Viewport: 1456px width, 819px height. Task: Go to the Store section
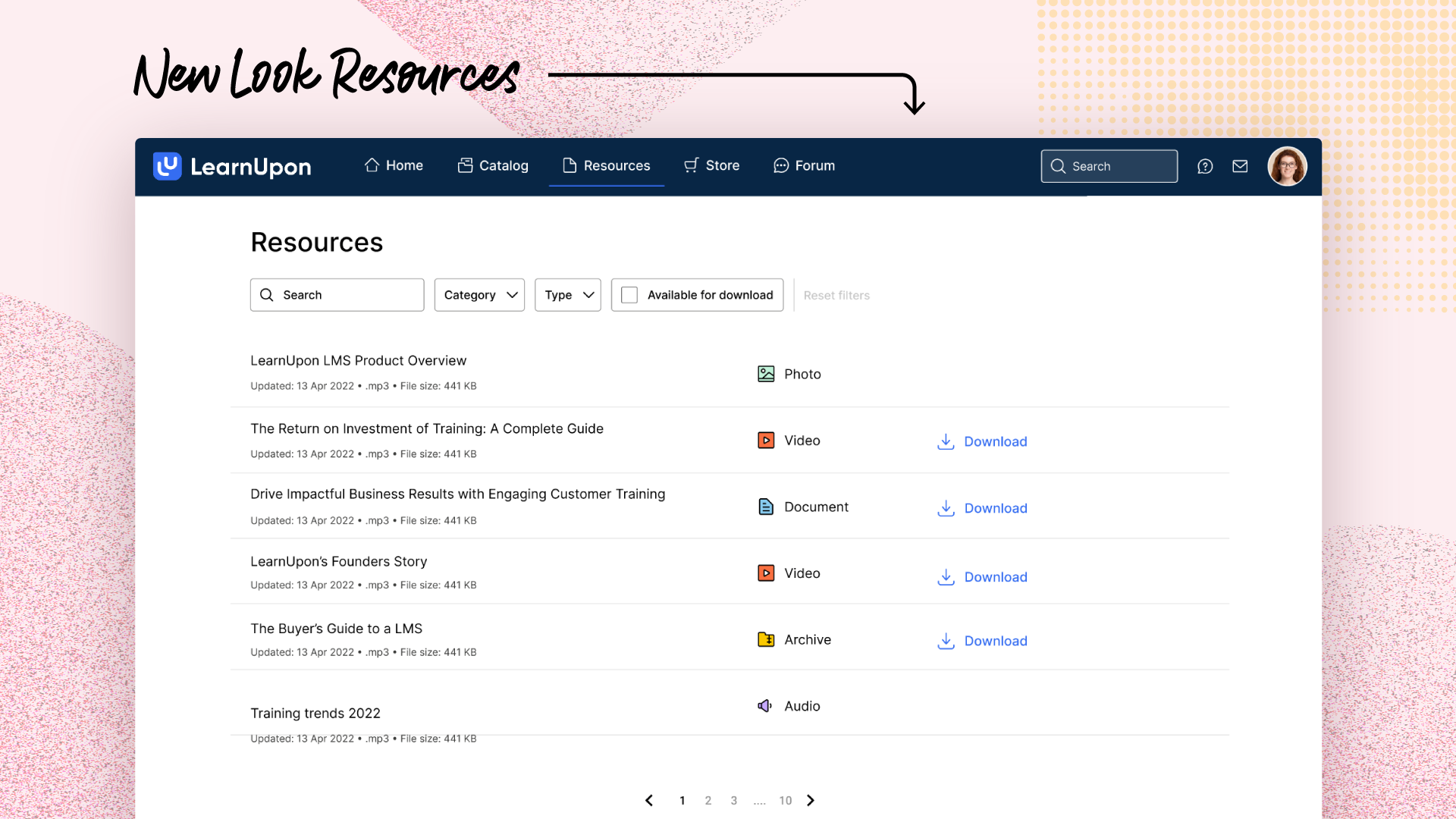[x=711, y=165]
